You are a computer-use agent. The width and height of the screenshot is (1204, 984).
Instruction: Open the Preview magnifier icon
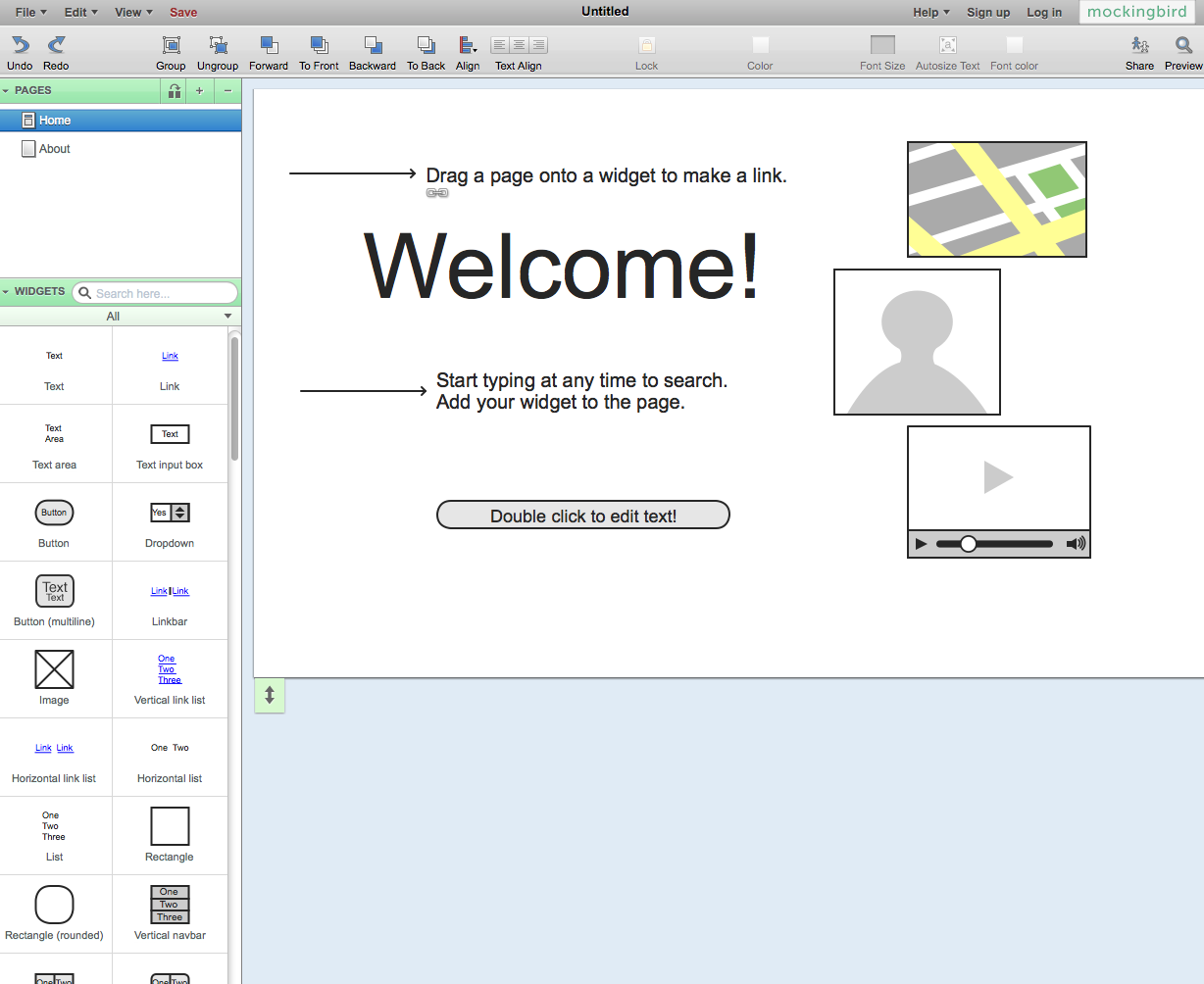click(1183, 45)
